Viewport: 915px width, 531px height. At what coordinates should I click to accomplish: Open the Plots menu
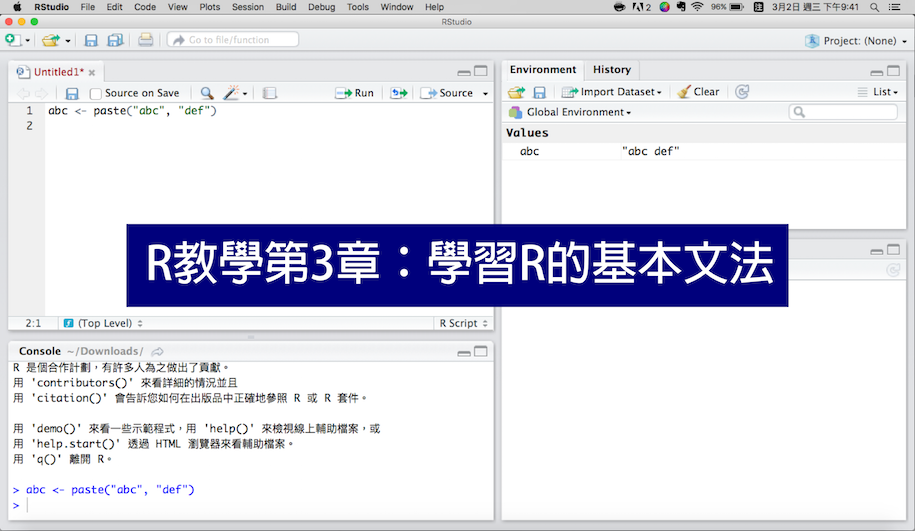pos(209,7)
